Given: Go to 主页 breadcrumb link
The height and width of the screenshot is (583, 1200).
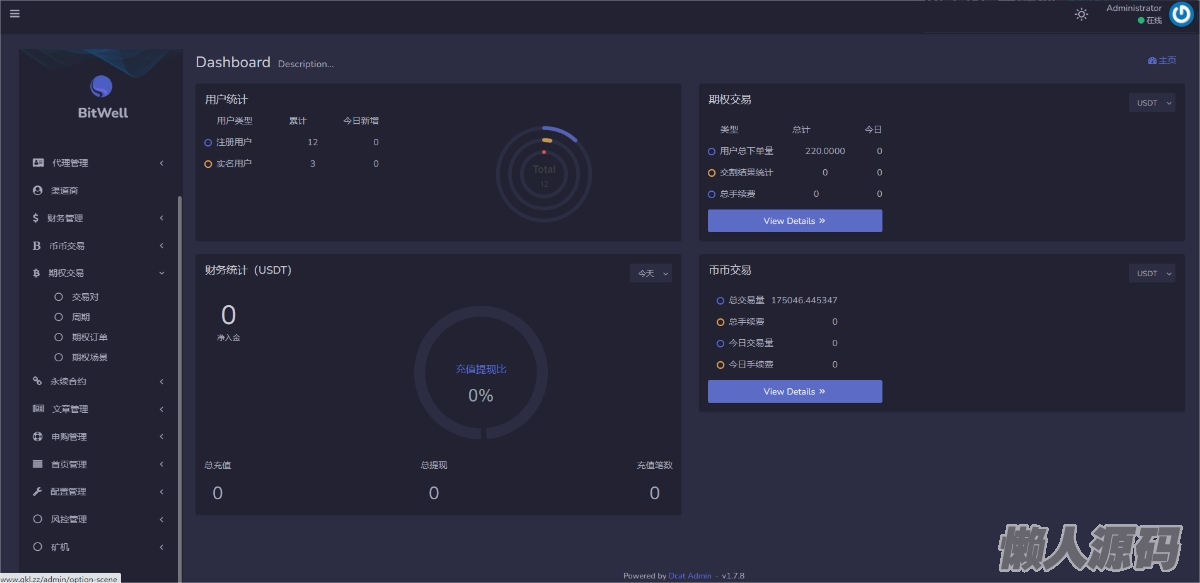Looking at the screenshot, I should click(x=1162, y=61).
